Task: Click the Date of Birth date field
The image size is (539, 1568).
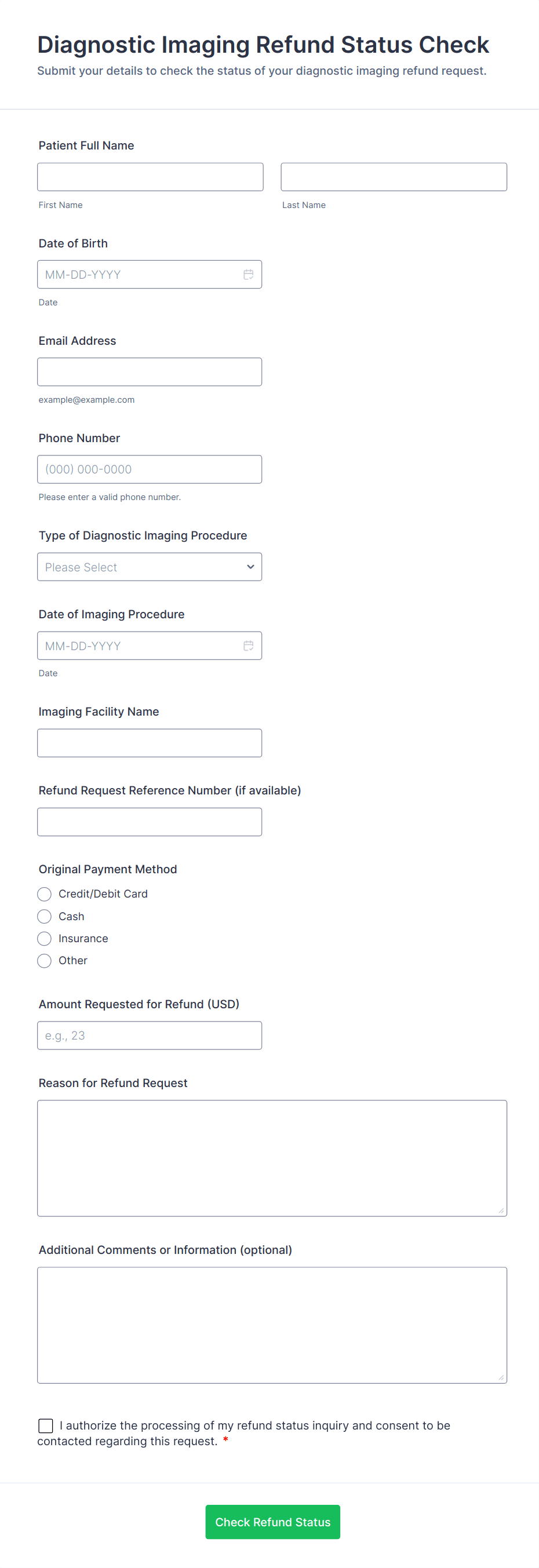Action: (140, 275)
